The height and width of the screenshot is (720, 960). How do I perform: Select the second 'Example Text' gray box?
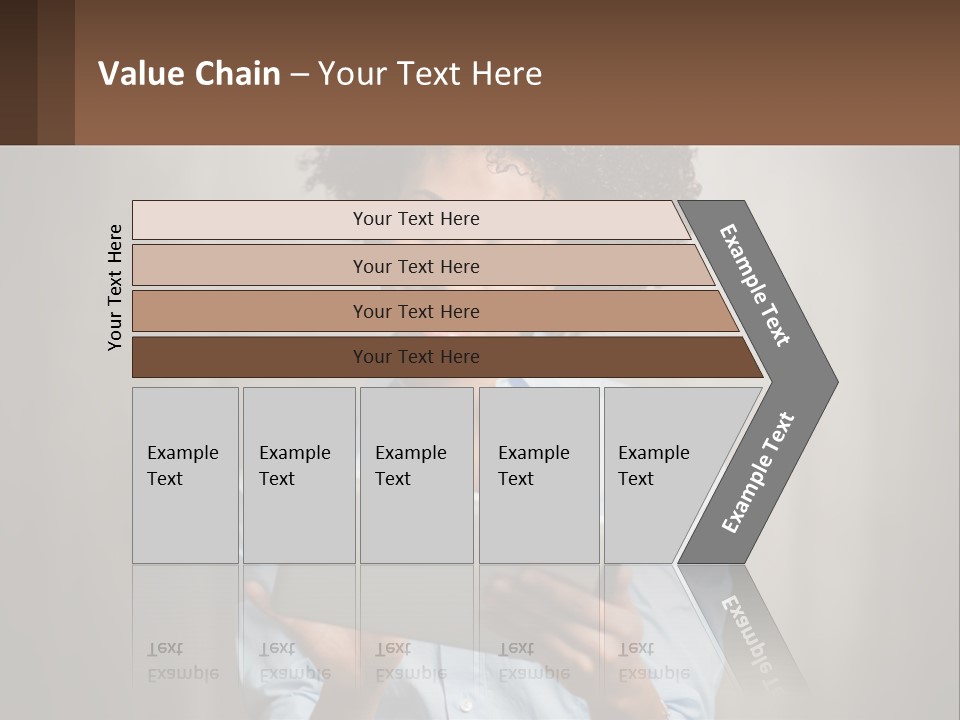[x=299, y=475]
